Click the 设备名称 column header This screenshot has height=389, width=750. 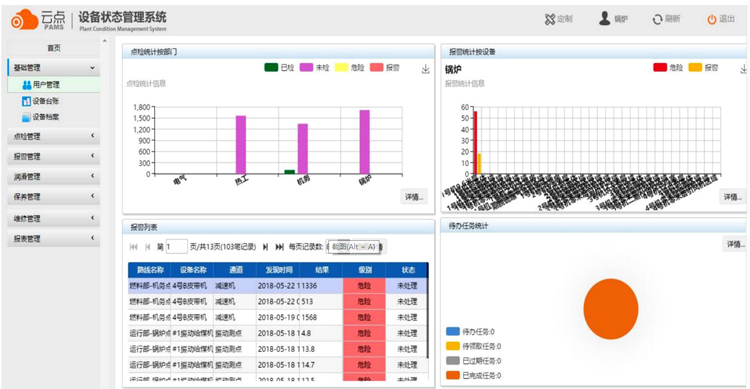(193, 270)
